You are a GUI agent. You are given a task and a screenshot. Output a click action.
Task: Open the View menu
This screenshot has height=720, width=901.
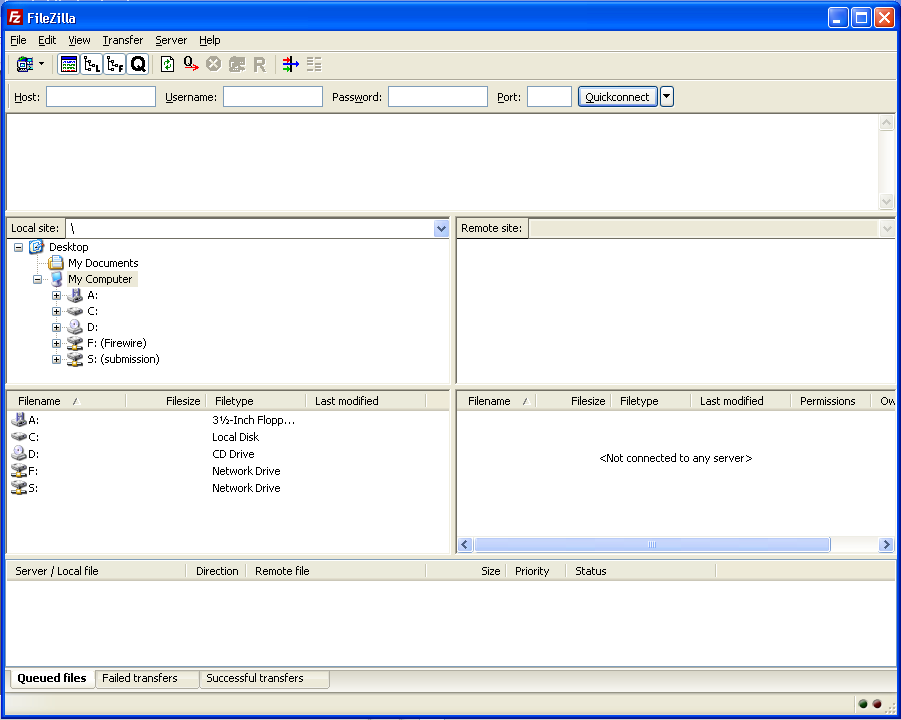pos(79,40)
